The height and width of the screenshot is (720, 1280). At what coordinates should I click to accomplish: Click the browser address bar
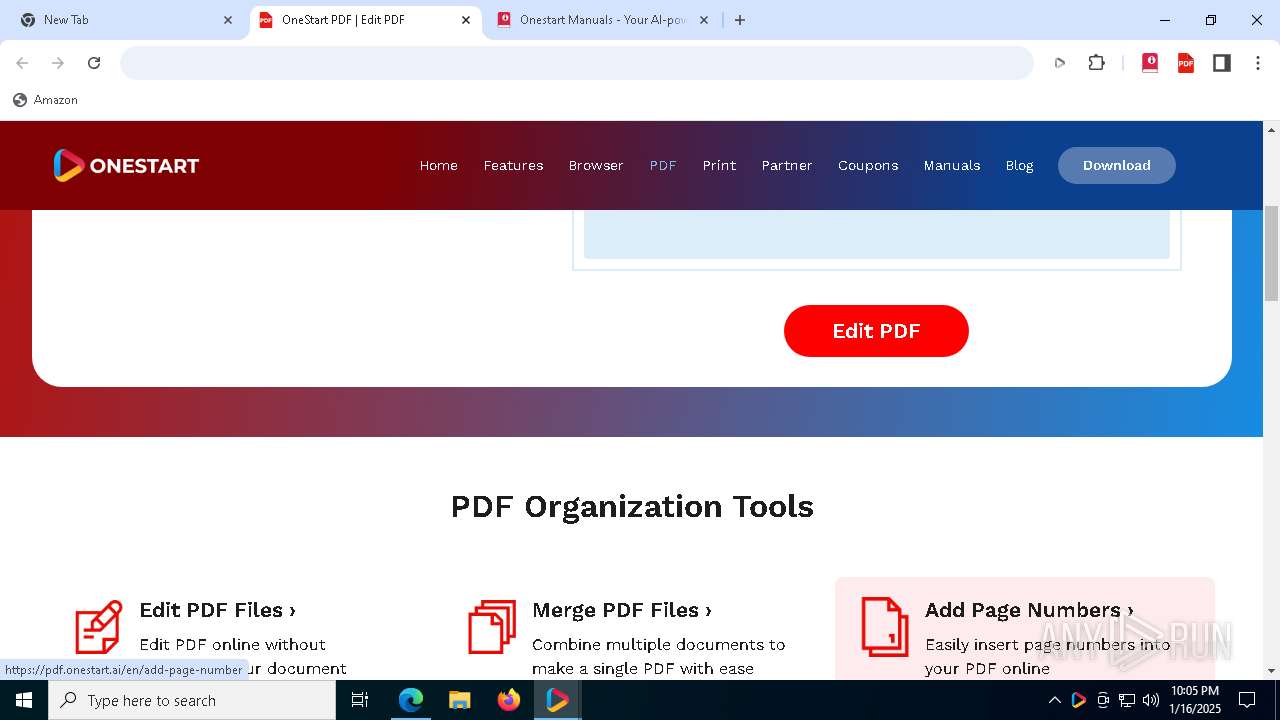[x=577, y=63]
